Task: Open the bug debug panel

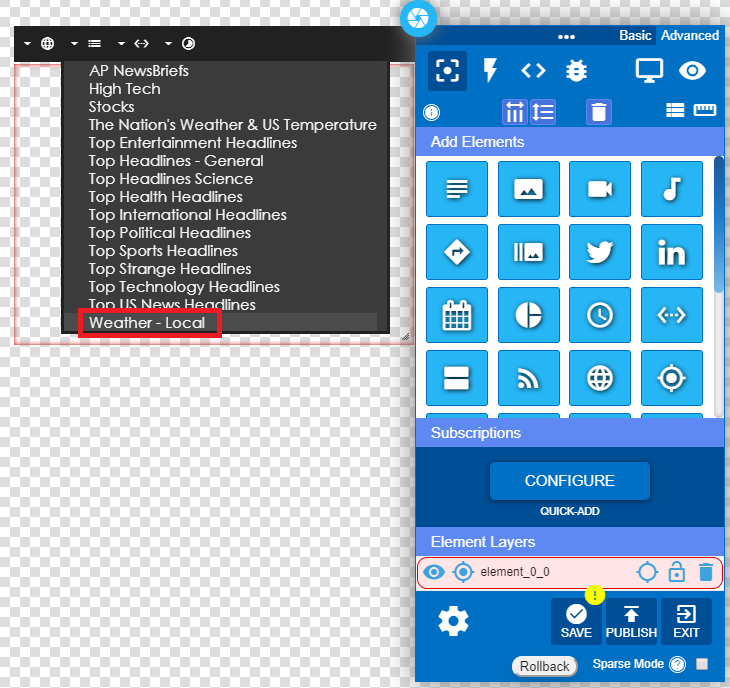Action: pos(577,70)
